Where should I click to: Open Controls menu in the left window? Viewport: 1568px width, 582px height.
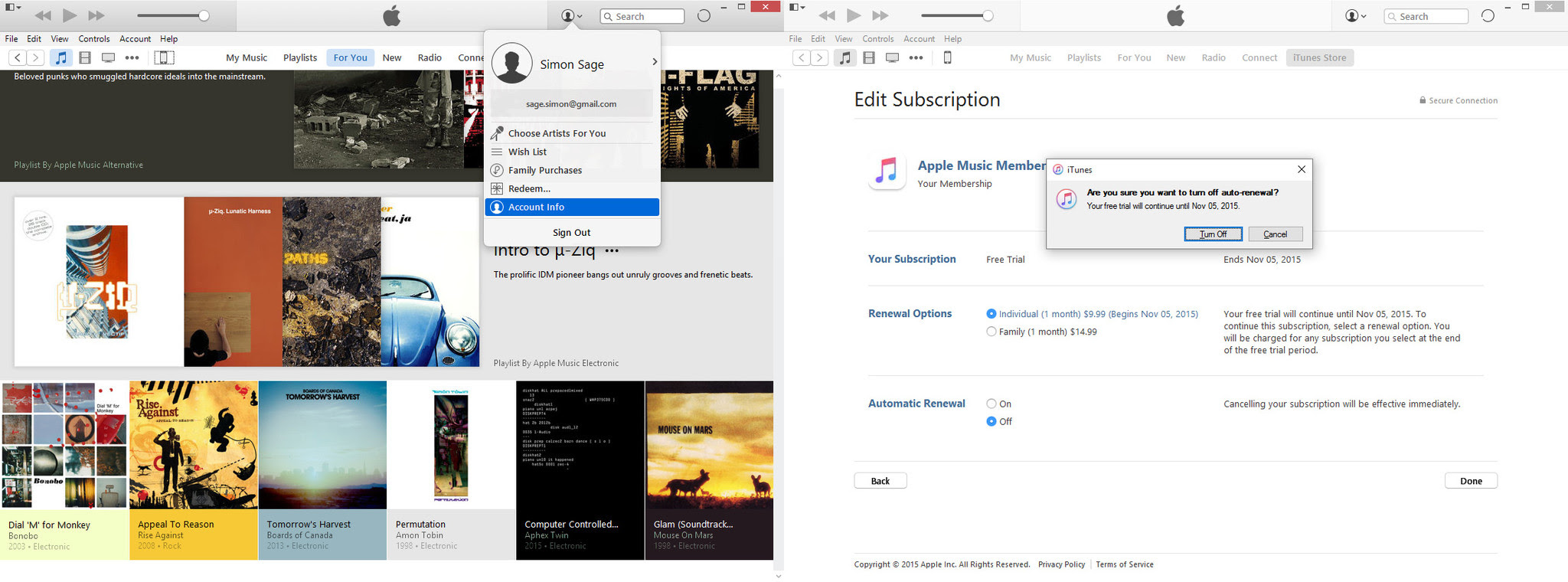pyautogui.click(x=94, y=39)
